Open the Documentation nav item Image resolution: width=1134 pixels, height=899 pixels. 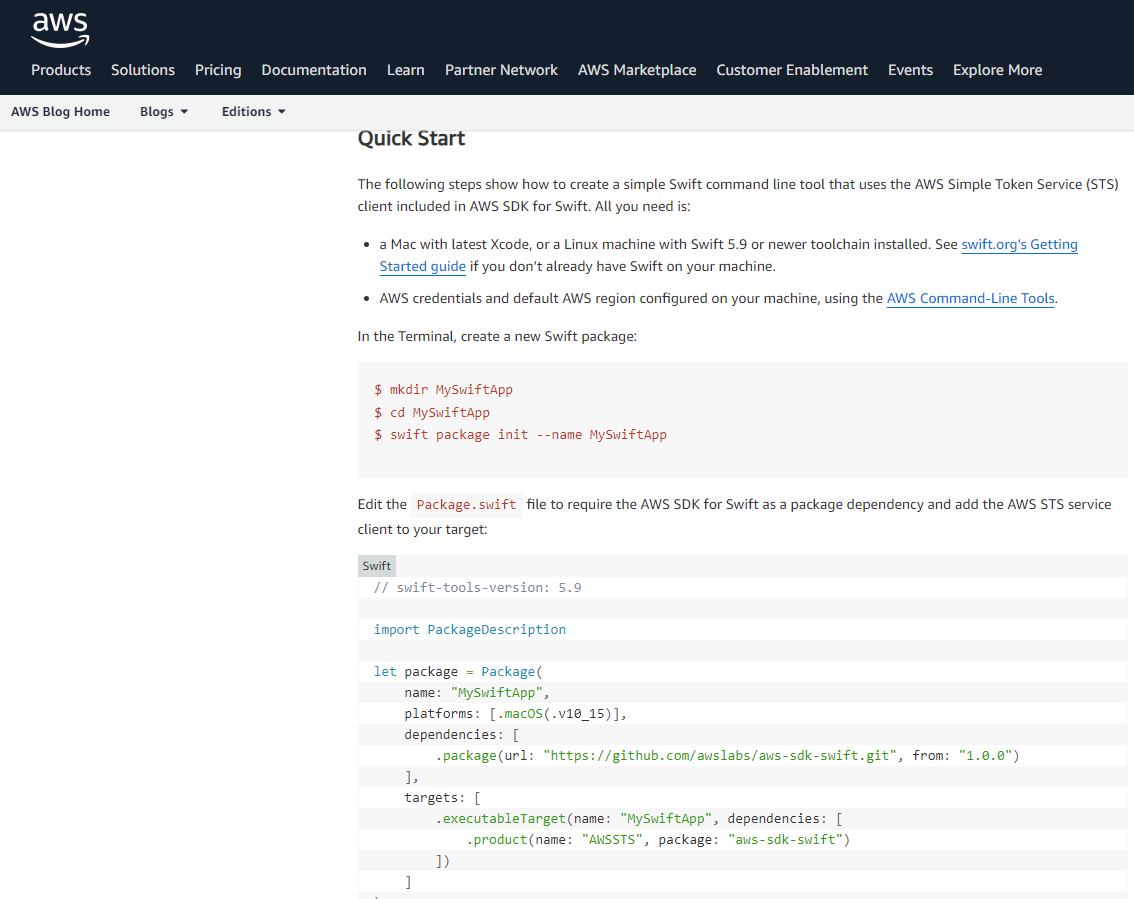click(x=314, y=70)
